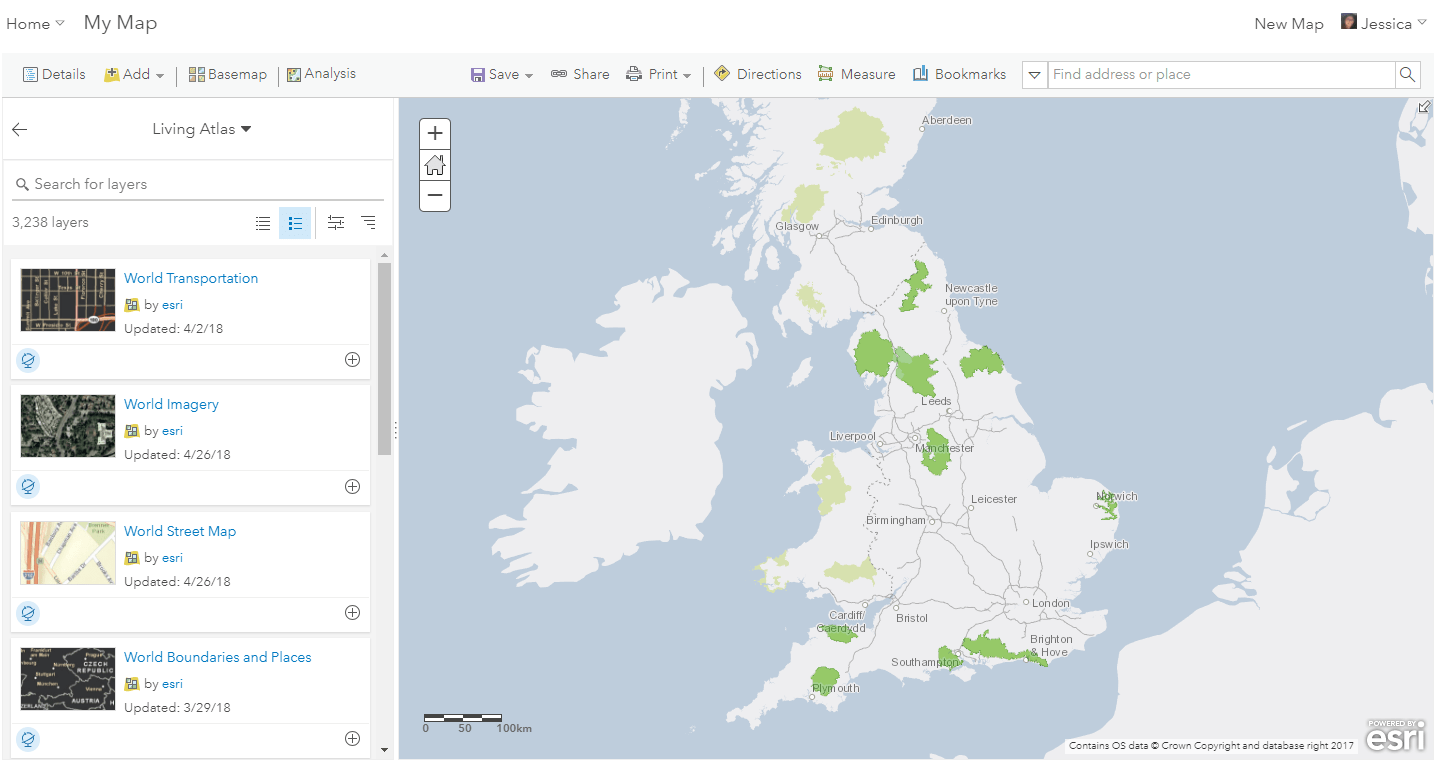Open the Jessica account menu
This screenshot has height=760, width=1438.
1383,22
